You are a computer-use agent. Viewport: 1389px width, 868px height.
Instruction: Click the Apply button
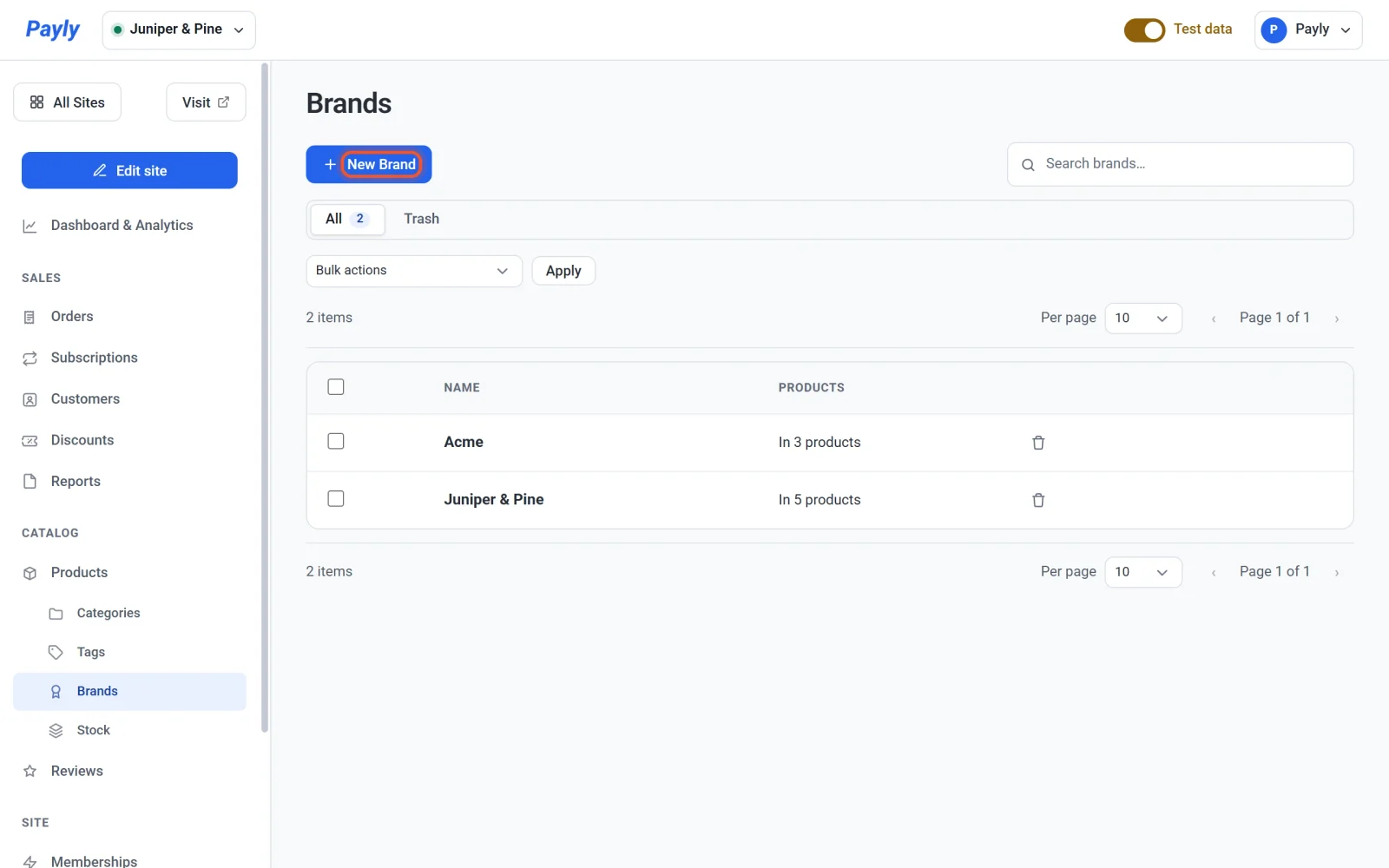coord(563,271)
